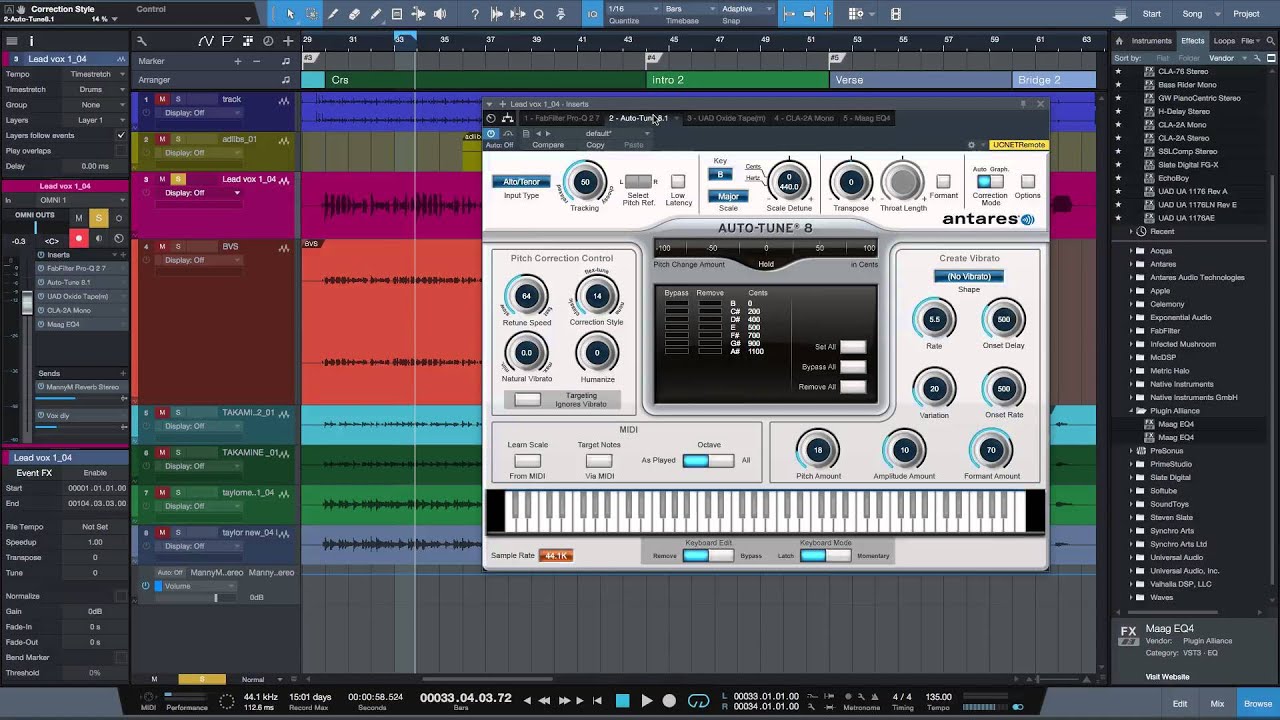This screenshot has height=720, width=1280.
Task: Switch the Correction Mode Auto/Graph toggle
Action: coord(990,182)
